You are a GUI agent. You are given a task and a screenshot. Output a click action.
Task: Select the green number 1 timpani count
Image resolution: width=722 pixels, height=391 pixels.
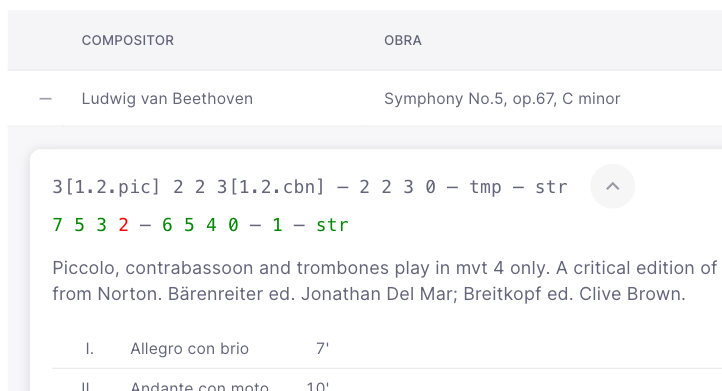click(277, 225)
